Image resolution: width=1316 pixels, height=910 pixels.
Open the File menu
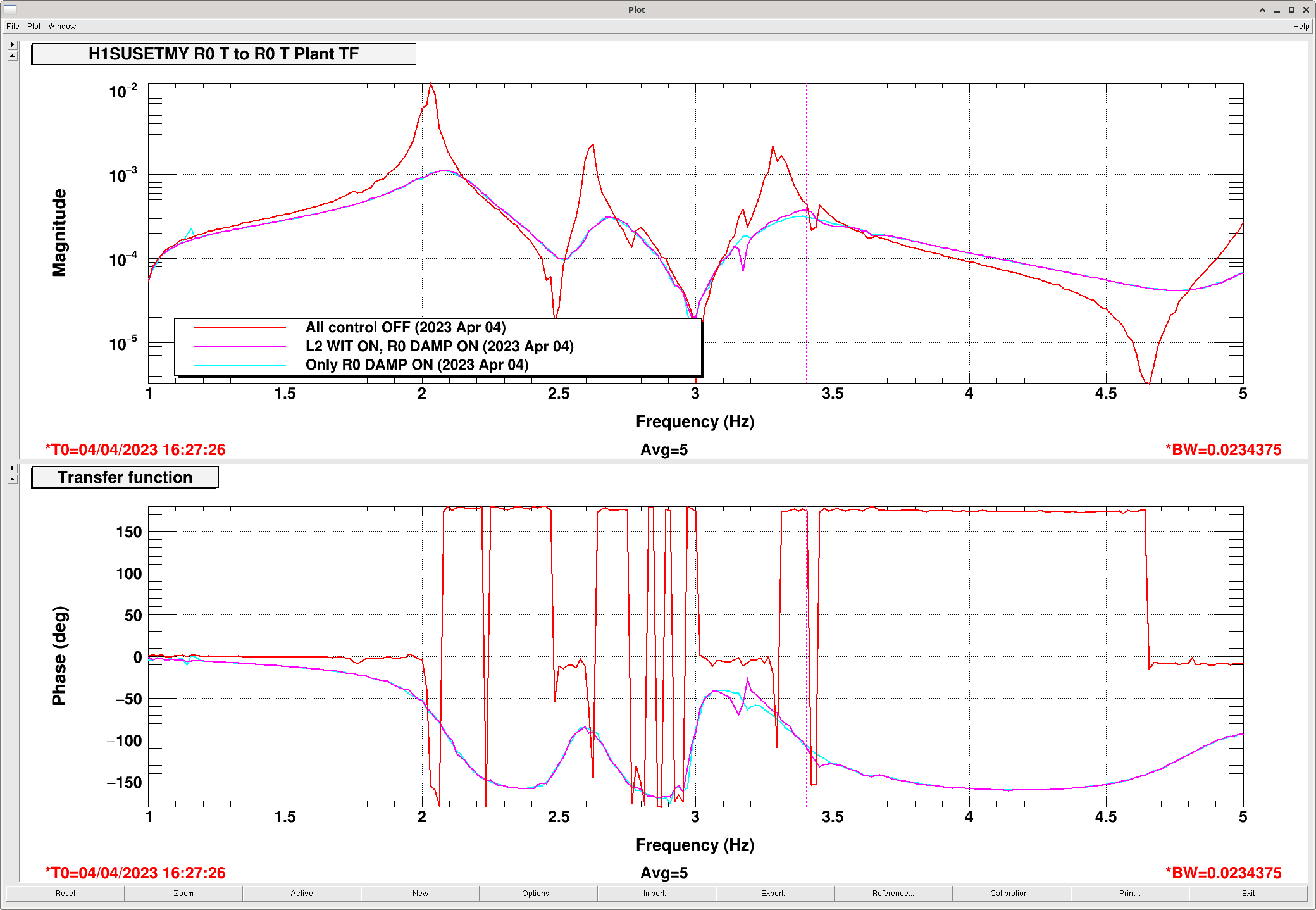13,26
